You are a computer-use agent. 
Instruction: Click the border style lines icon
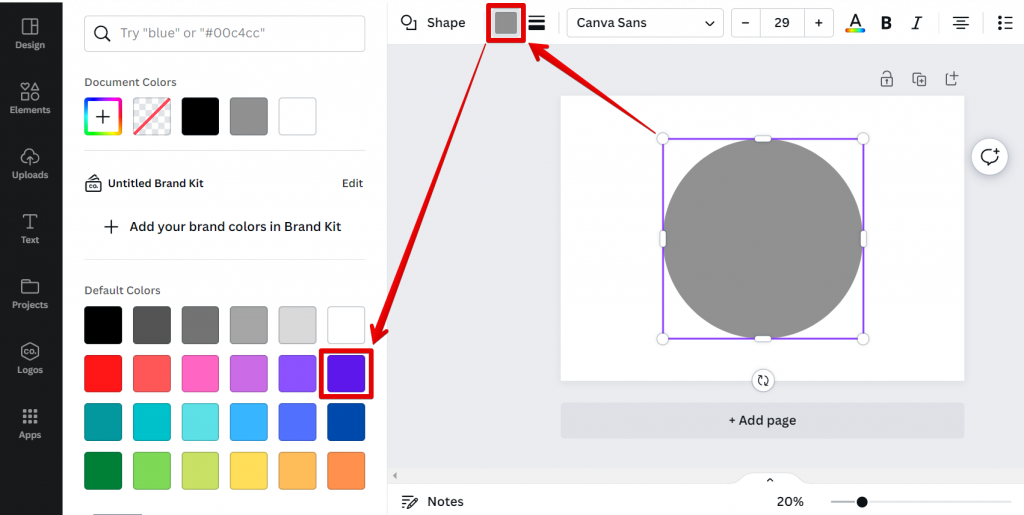click(x=537, y=23)
